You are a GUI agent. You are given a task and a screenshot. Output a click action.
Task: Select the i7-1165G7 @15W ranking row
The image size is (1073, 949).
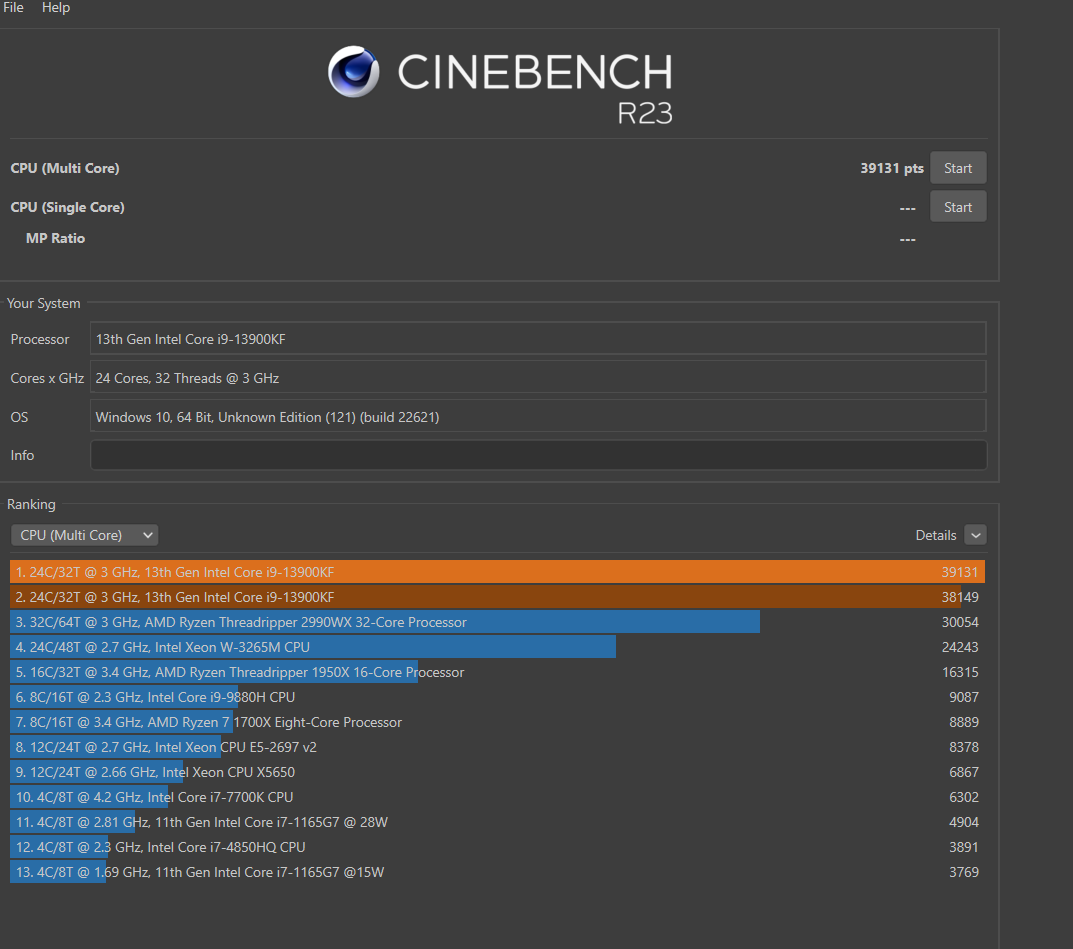(x=497, y=872)
